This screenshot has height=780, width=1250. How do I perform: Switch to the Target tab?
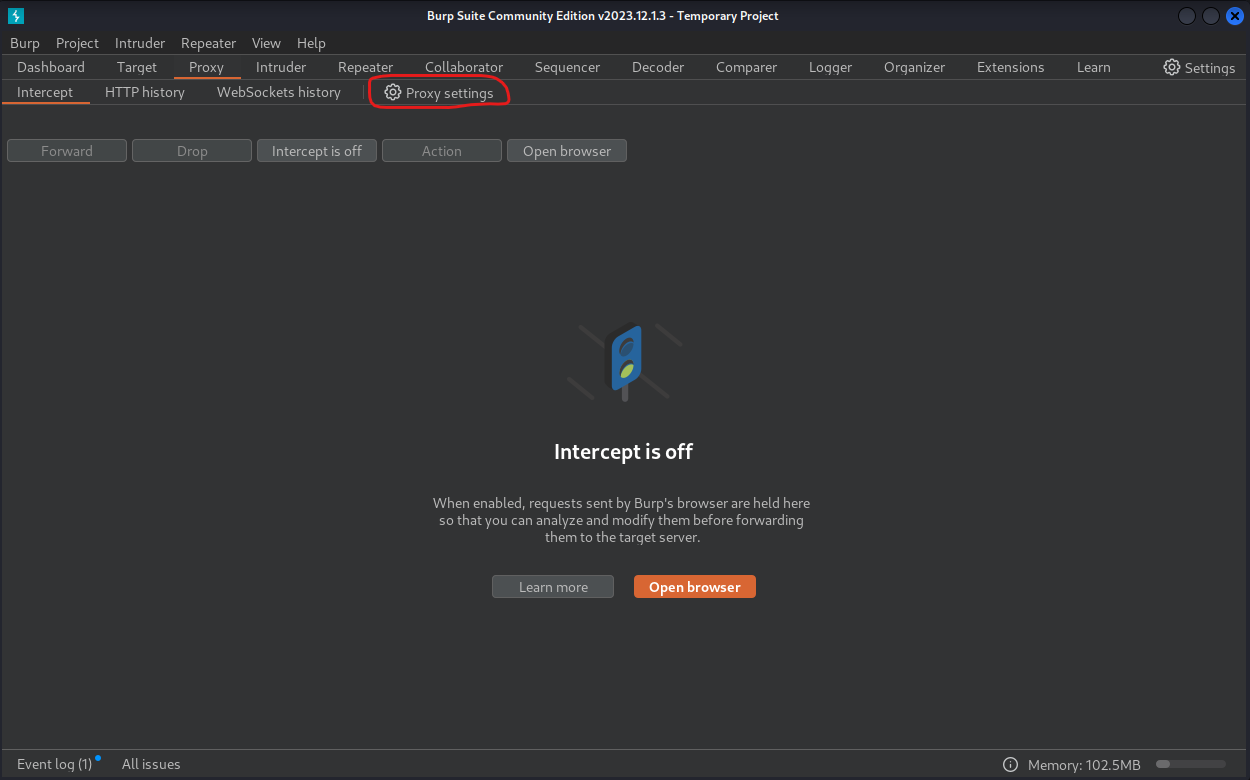tap(137, 67)
